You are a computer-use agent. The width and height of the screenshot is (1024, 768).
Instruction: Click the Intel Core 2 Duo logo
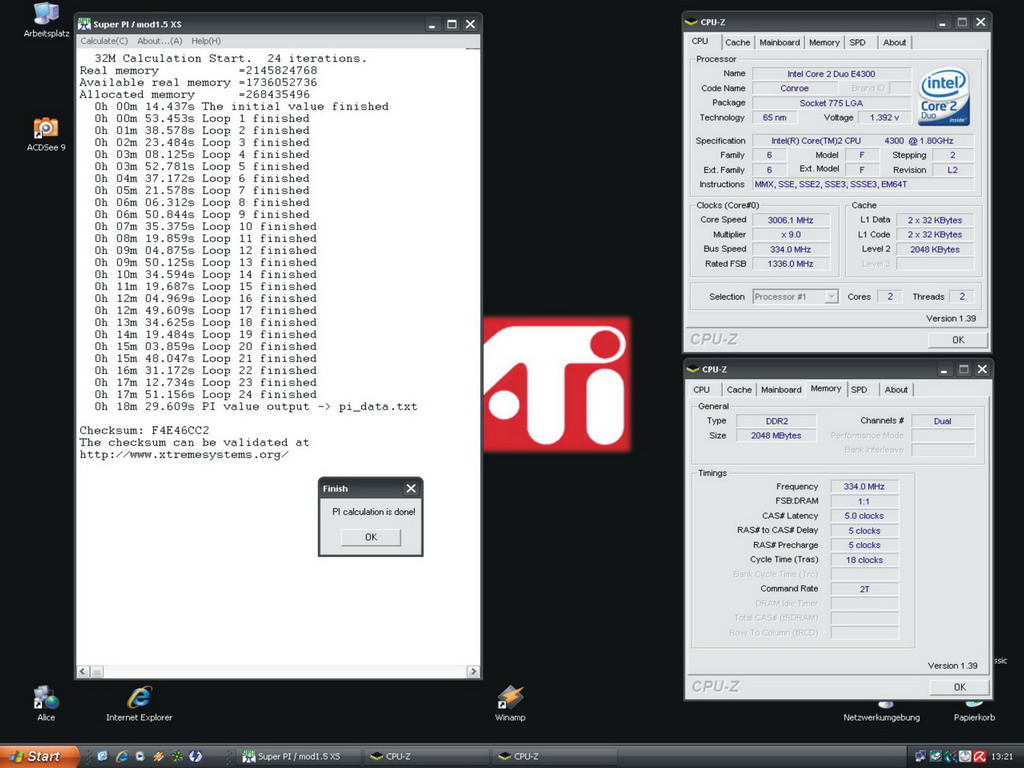click(x=944, y=97)
